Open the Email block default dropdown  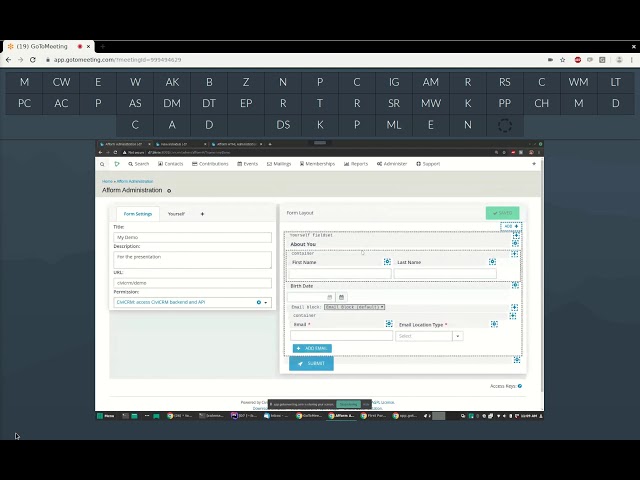pyautogui.click(x=354, y=307)
